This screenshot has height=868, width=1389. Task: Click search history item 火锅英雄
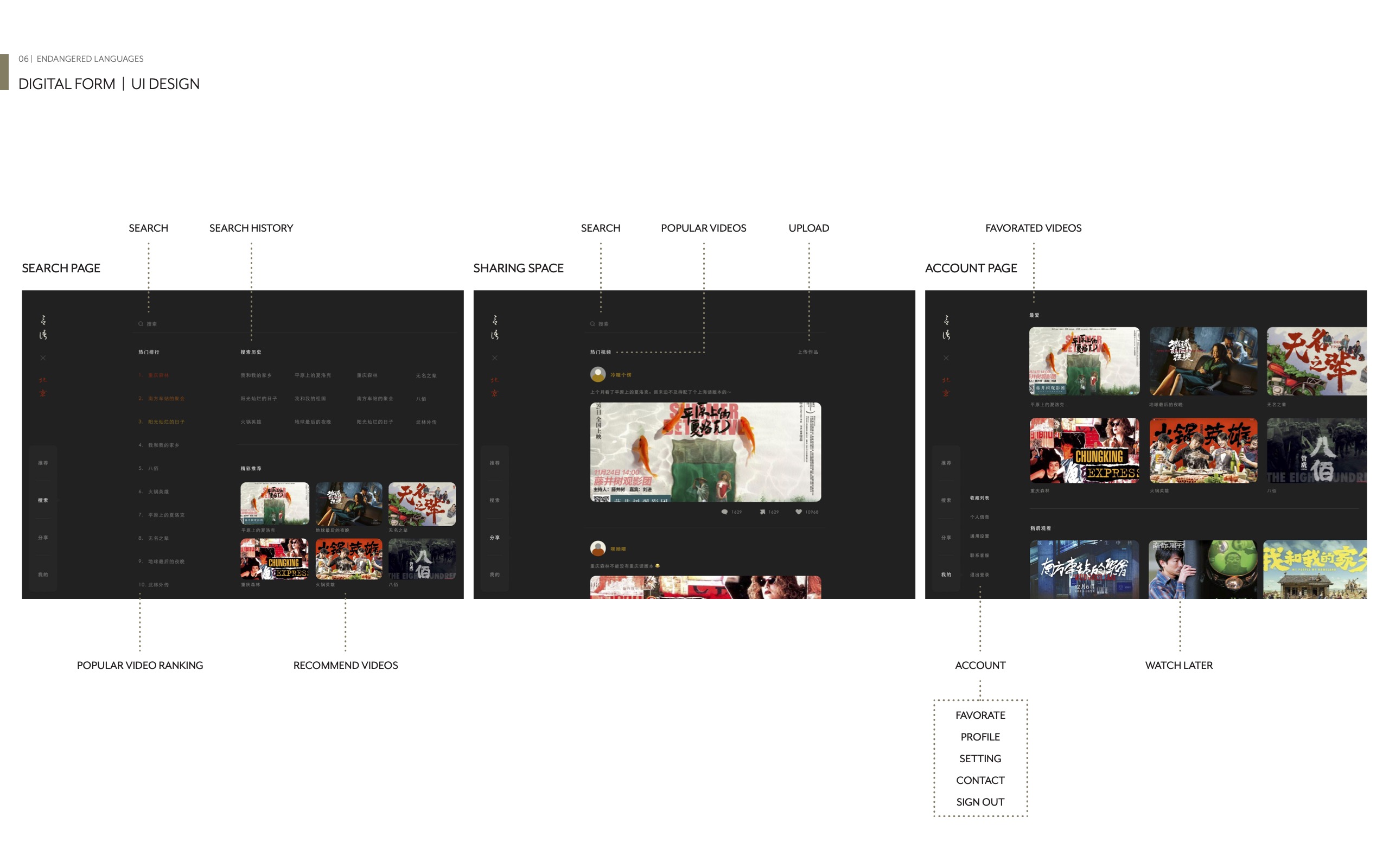click(251, 422)
